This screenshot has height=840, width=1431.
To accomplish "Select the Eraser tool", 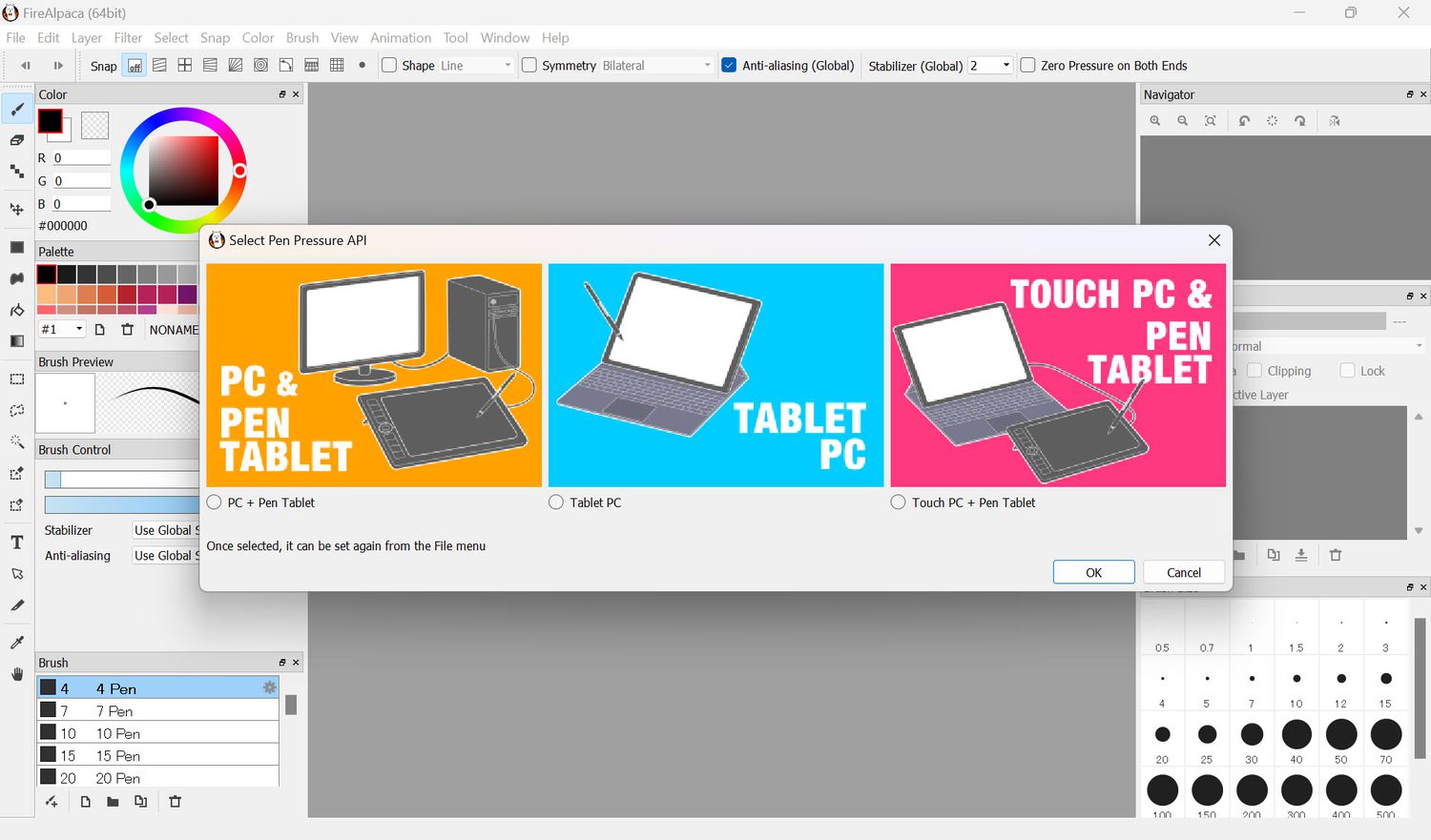I will coord(16,140).
